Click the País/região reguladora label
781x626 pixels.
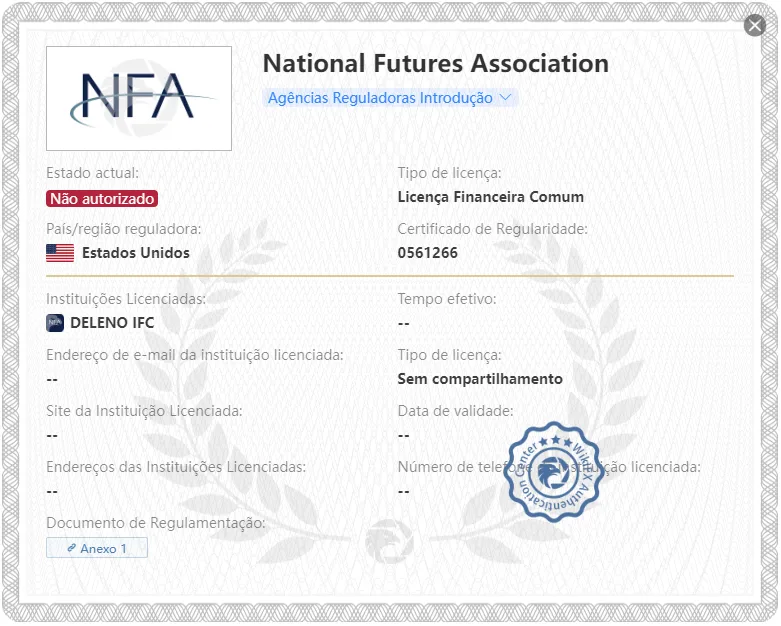(x=124, y=229)
